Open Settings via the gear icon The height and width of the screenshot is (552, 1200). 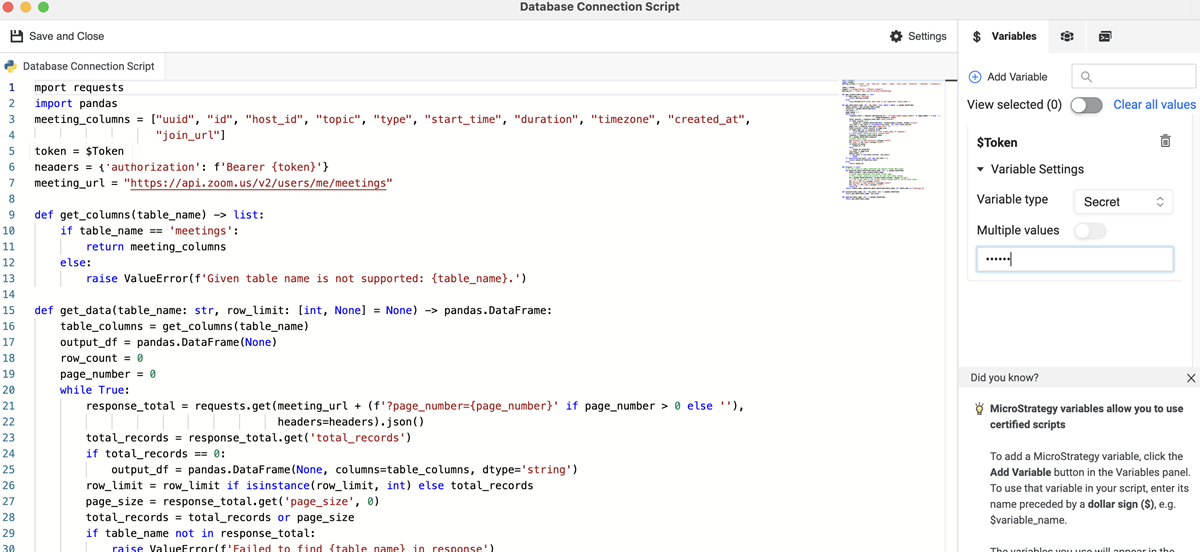[896, 36]
